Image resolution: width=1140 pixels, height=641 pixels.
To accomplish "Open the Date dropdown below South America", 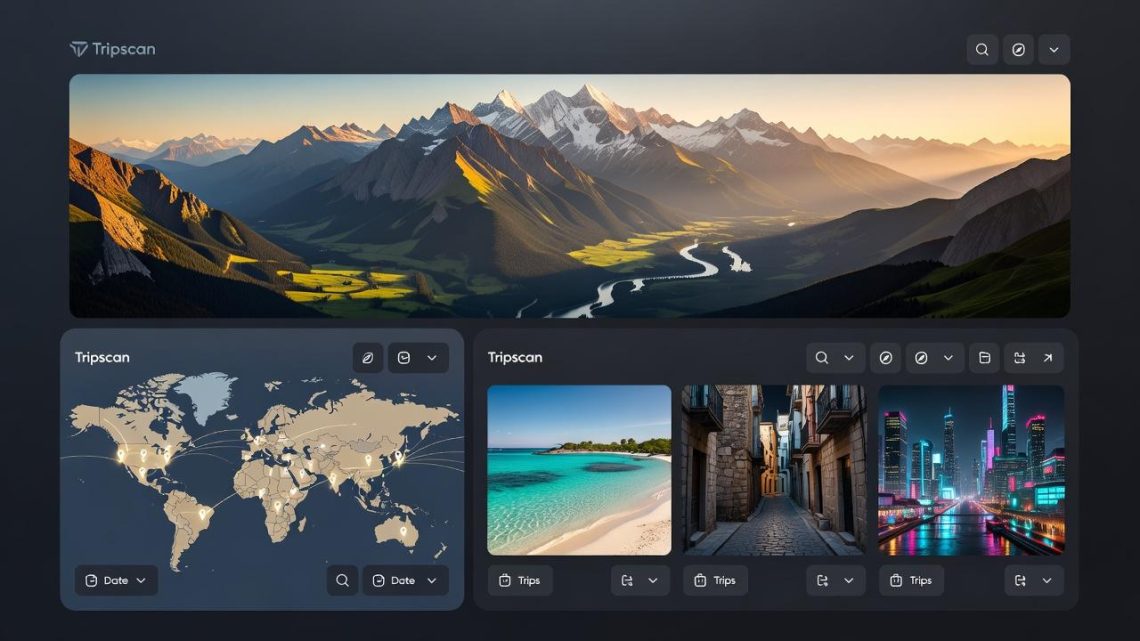I will (x=116, y=581).
